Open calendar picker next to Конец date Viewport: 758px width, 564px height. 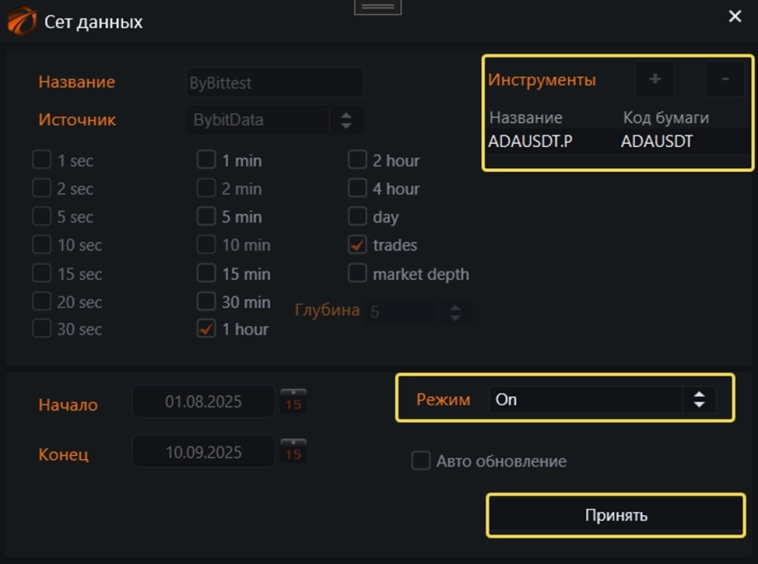[x=293, y=451]
